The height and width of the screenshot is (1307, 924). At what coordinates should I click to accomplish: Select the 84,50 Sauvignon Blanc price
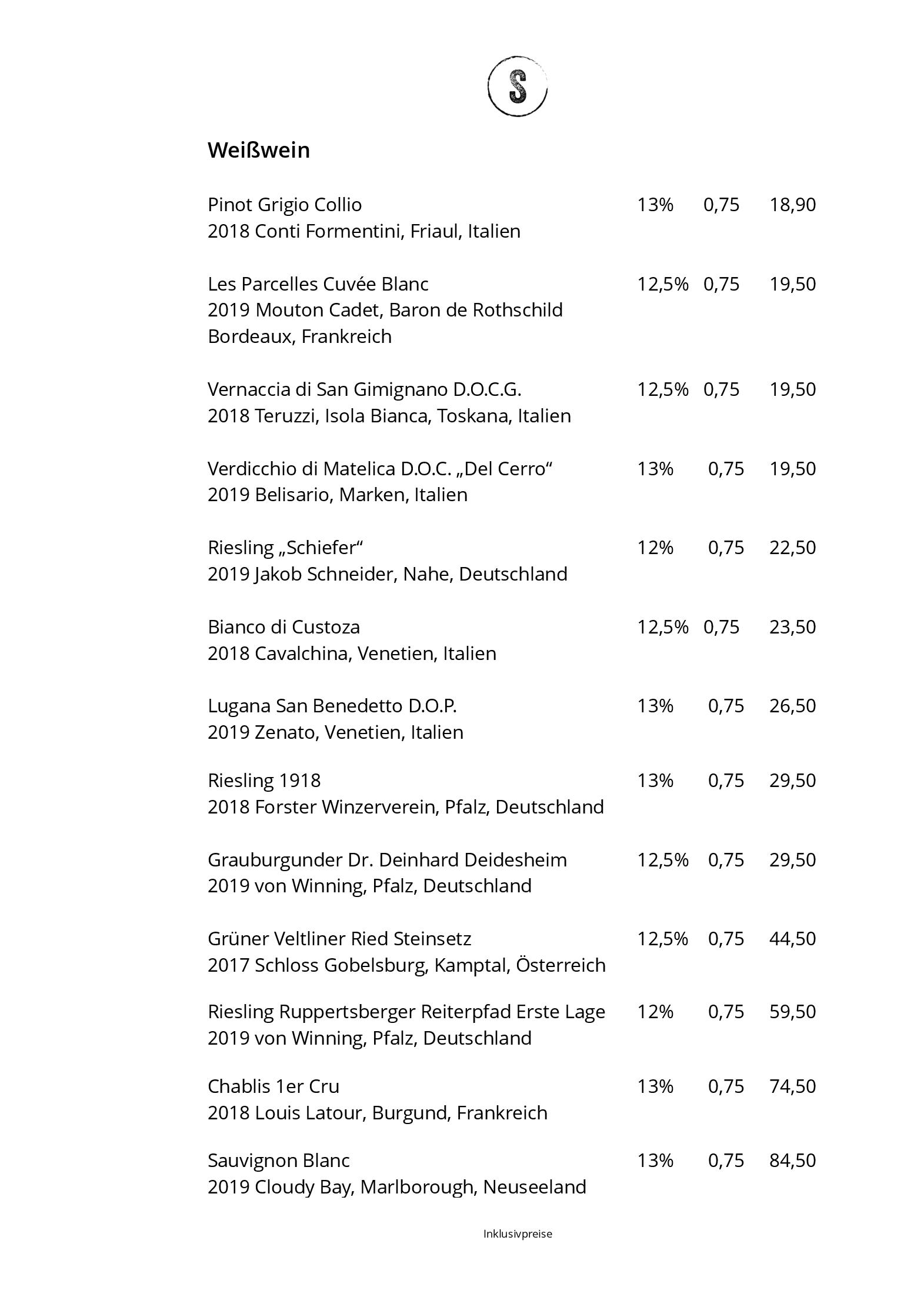pyautogui.click(x=792, y=1161)
